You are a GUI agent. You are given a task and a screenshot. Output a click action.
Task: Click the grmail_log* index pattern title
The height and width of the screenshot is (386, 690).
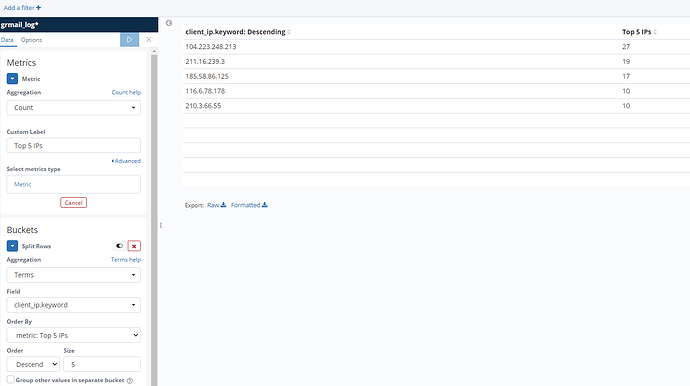point(20,25)
